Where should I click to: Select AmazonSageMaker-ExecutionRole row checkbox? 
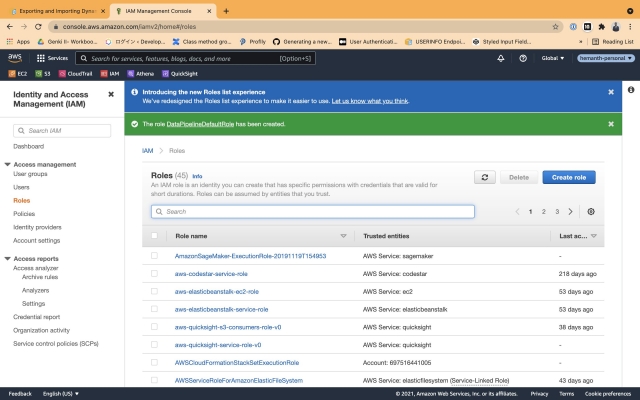(x=154, y=256)
